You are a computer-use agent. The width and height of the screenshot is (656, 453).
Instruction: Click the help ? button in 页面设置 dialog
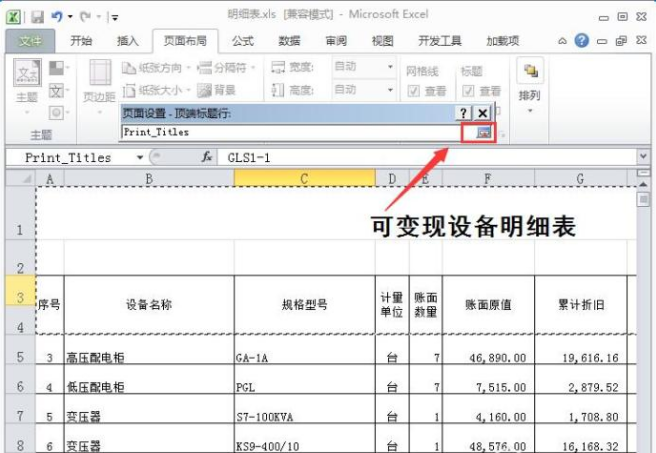coord(463,113)
